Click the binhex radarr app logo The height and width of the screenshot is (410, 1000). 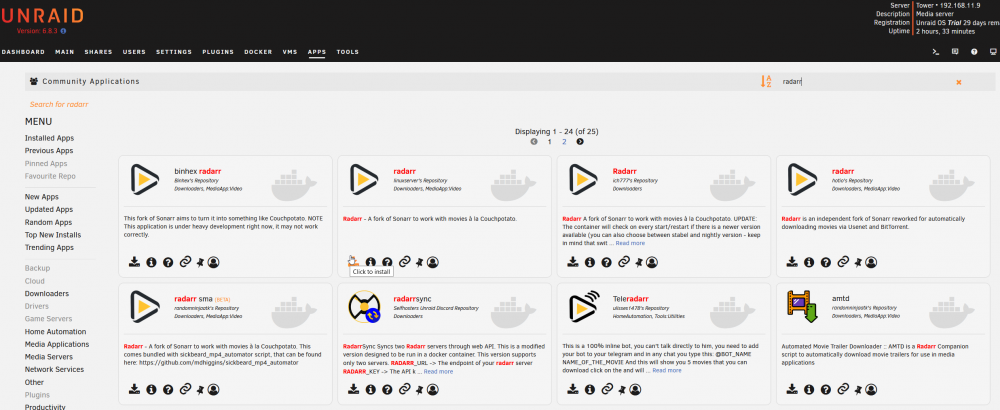tap(145, 179)
